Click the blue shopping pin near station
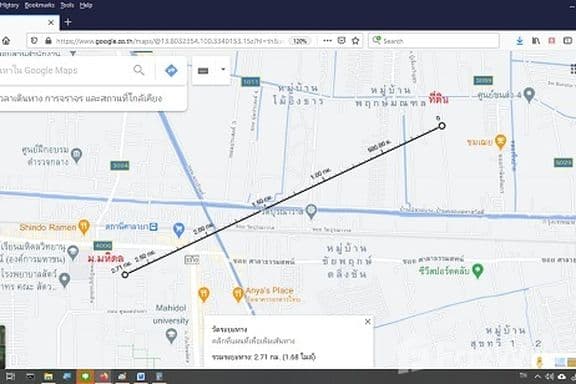 [x=179, y=230]
